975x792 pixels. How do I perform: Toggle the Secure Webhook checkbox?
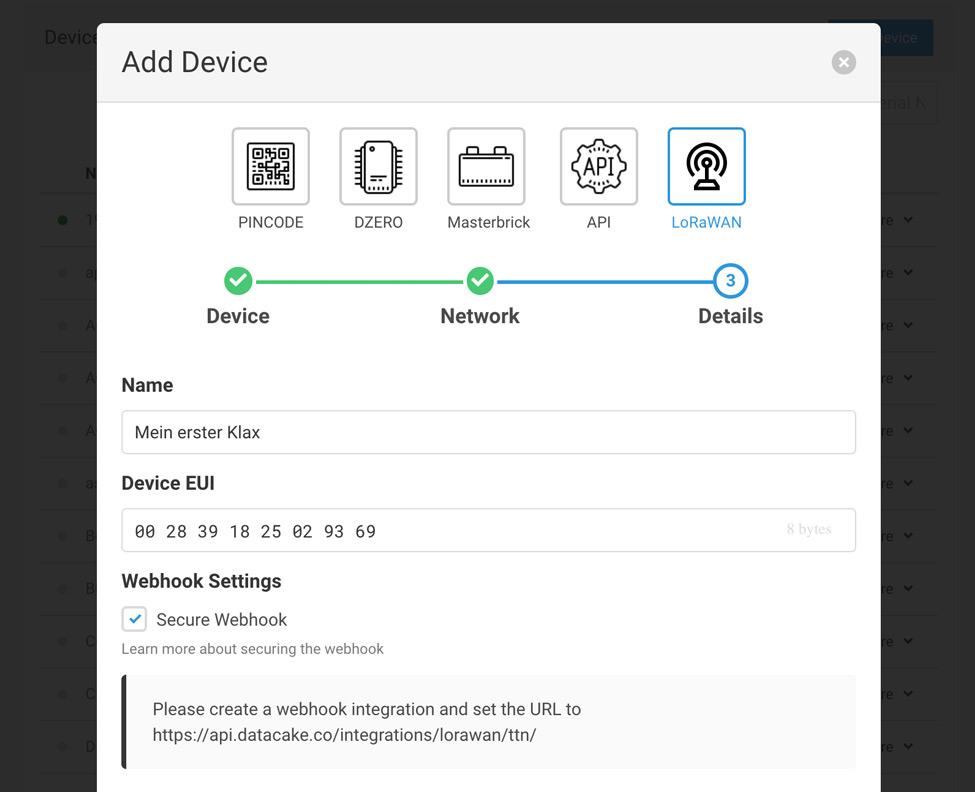pos(135,619)
